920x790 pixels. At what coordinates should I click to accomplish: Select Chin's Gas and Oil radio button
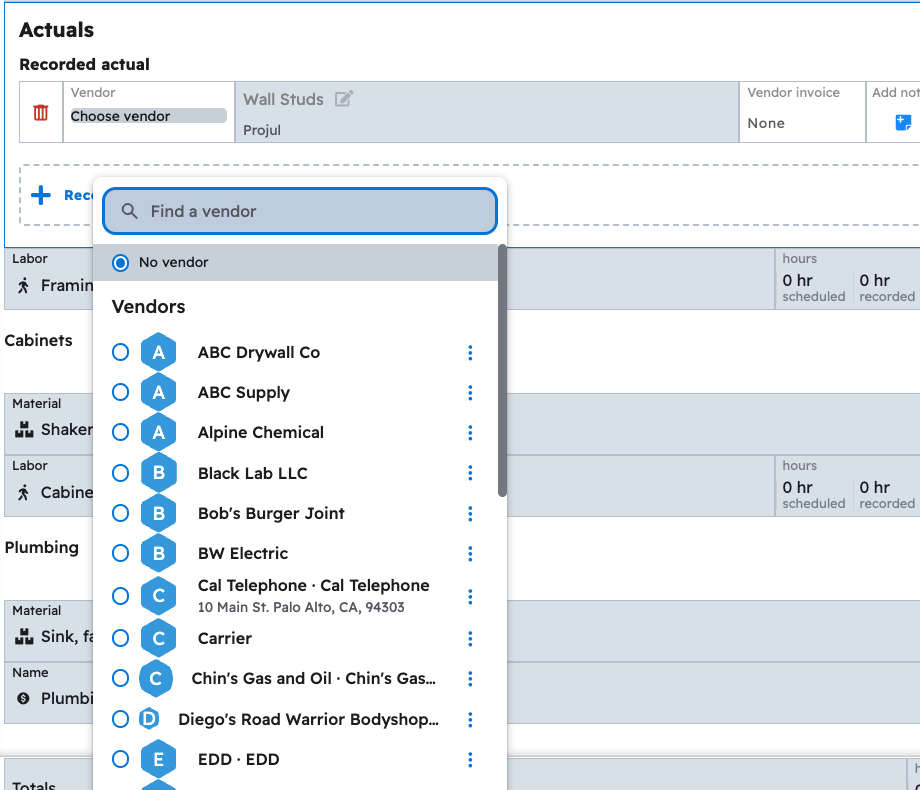pyautogui.click(x=120, y=678)
